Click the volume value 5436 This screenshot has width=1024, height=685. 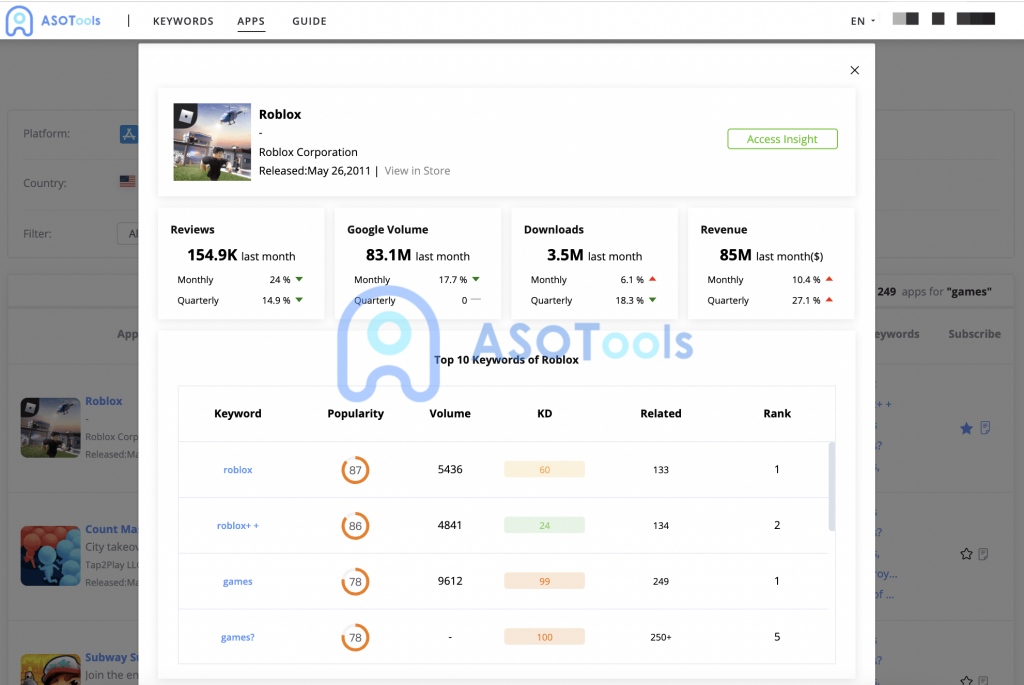pyautogui.click(x=450, y=470)
